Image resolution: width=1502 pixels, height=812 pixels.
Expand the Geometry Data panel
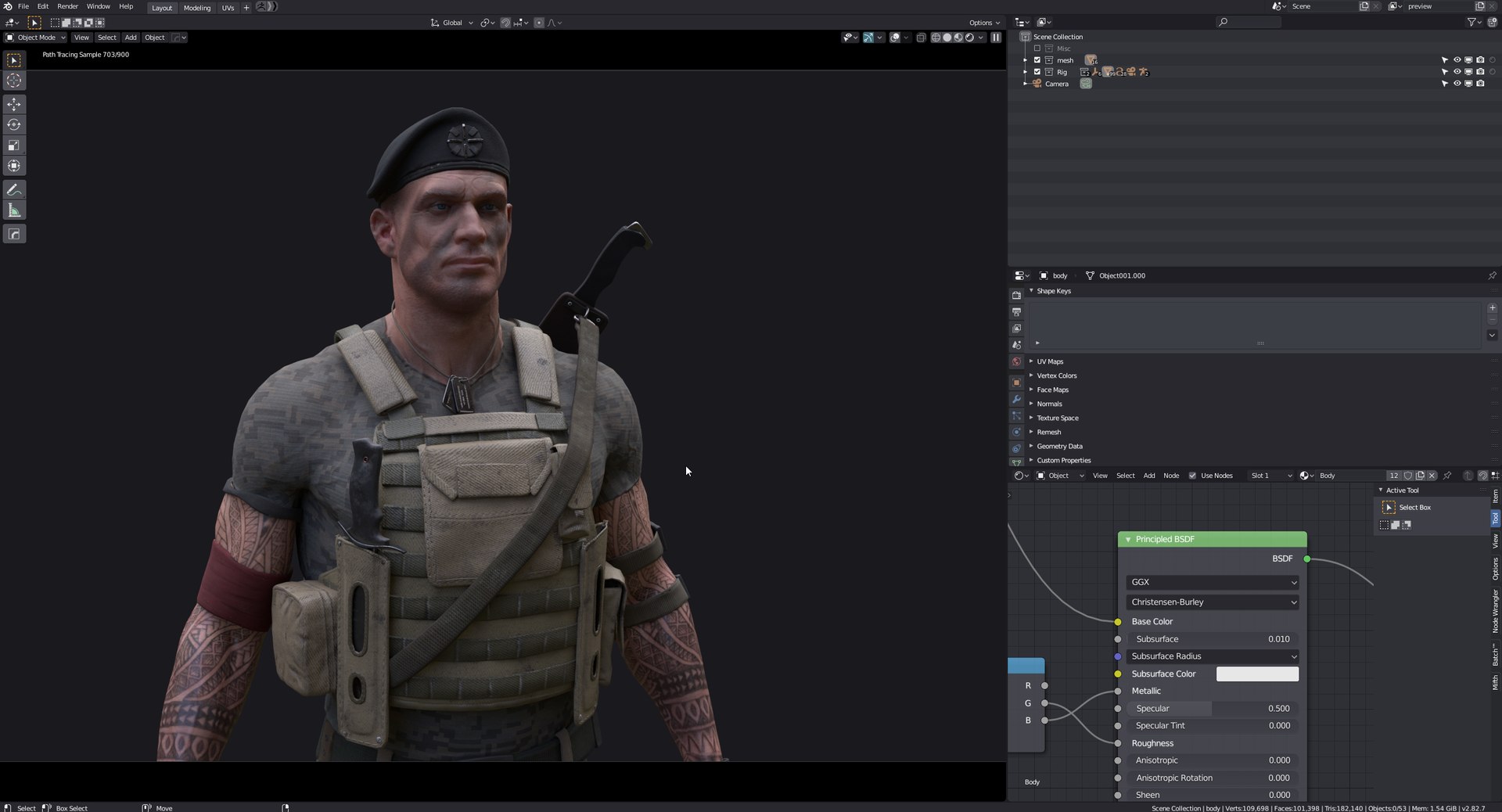[1058, 446]
